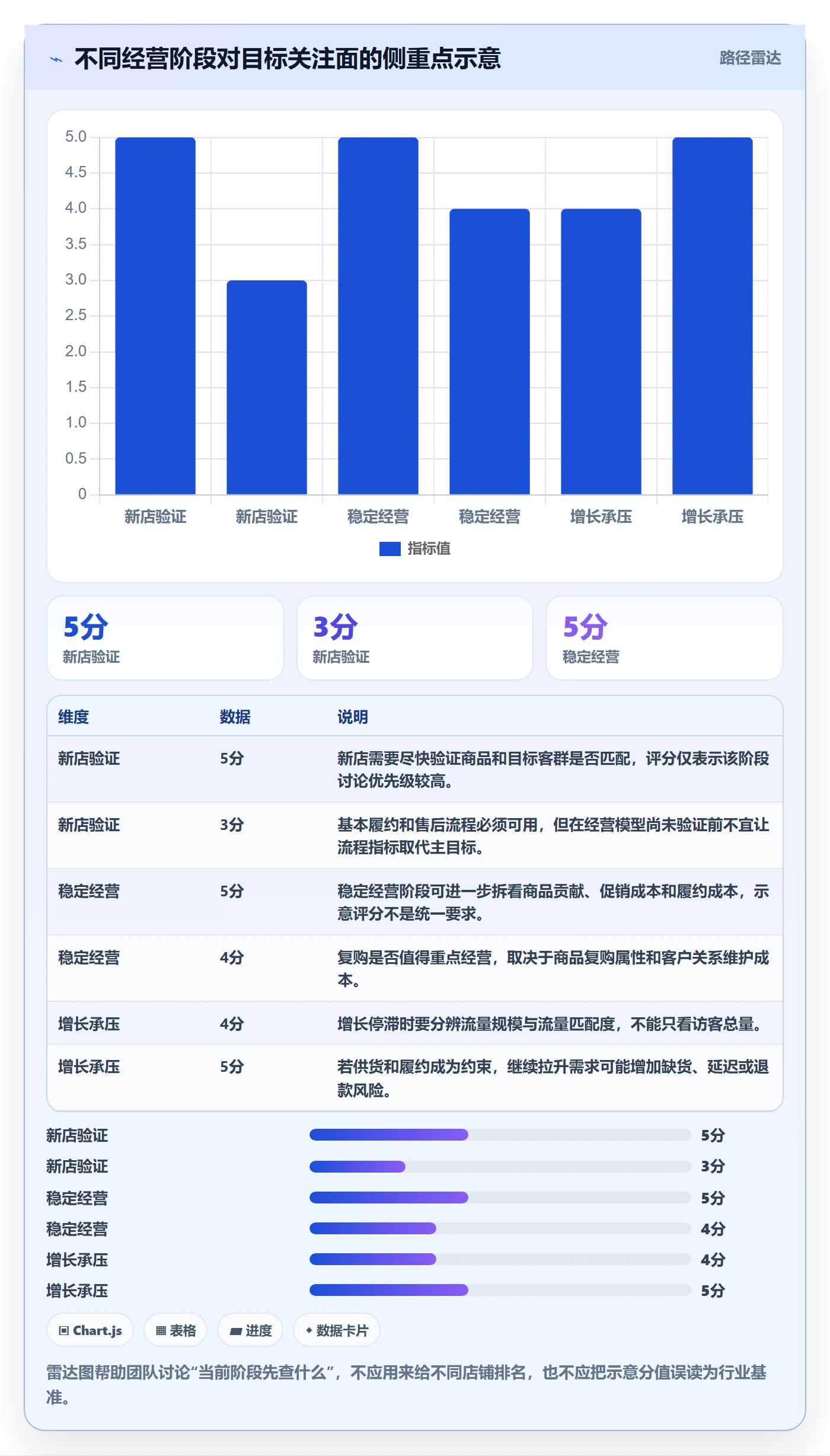Click the cell starting 基本履约和售后流程必须可用

(553, 836)
